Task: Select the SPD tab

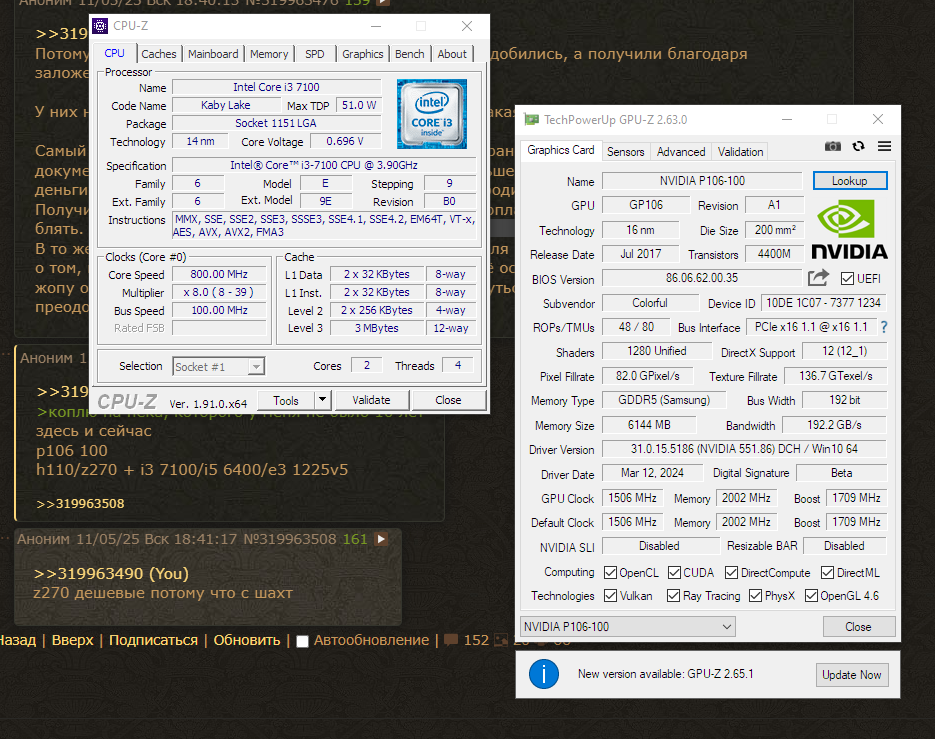Action: [315, 54]
